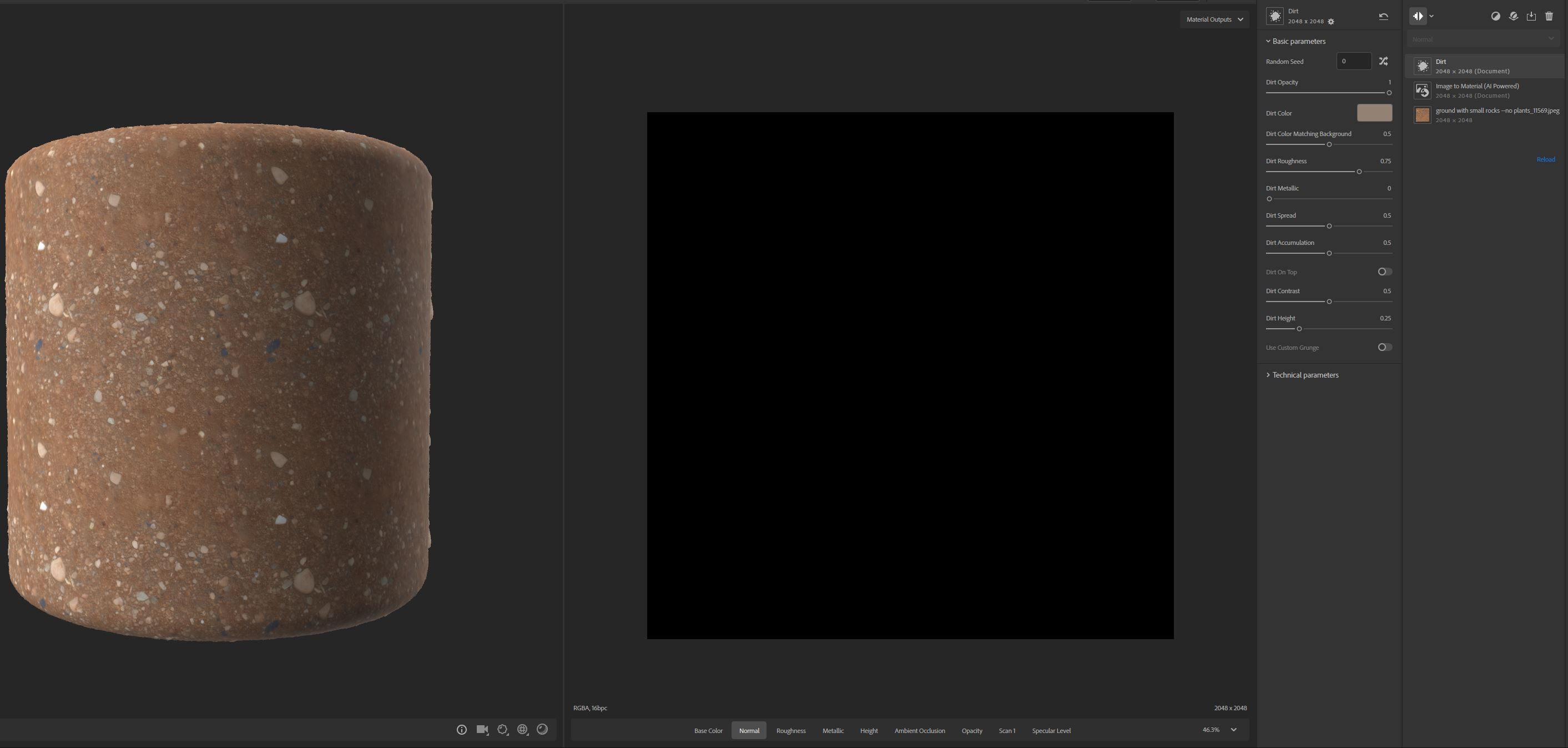Toggle the split view mode in layers panel
The width and height of the screenshot is (1568, 748).
pyautogui.click(x=1418, y=16)
